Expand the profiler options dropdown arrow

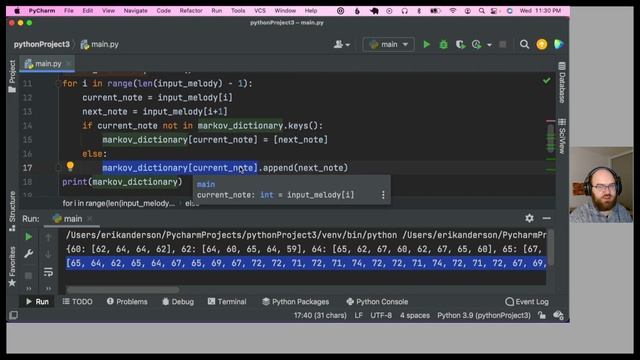pyautogui.click(x=489, y=44)
